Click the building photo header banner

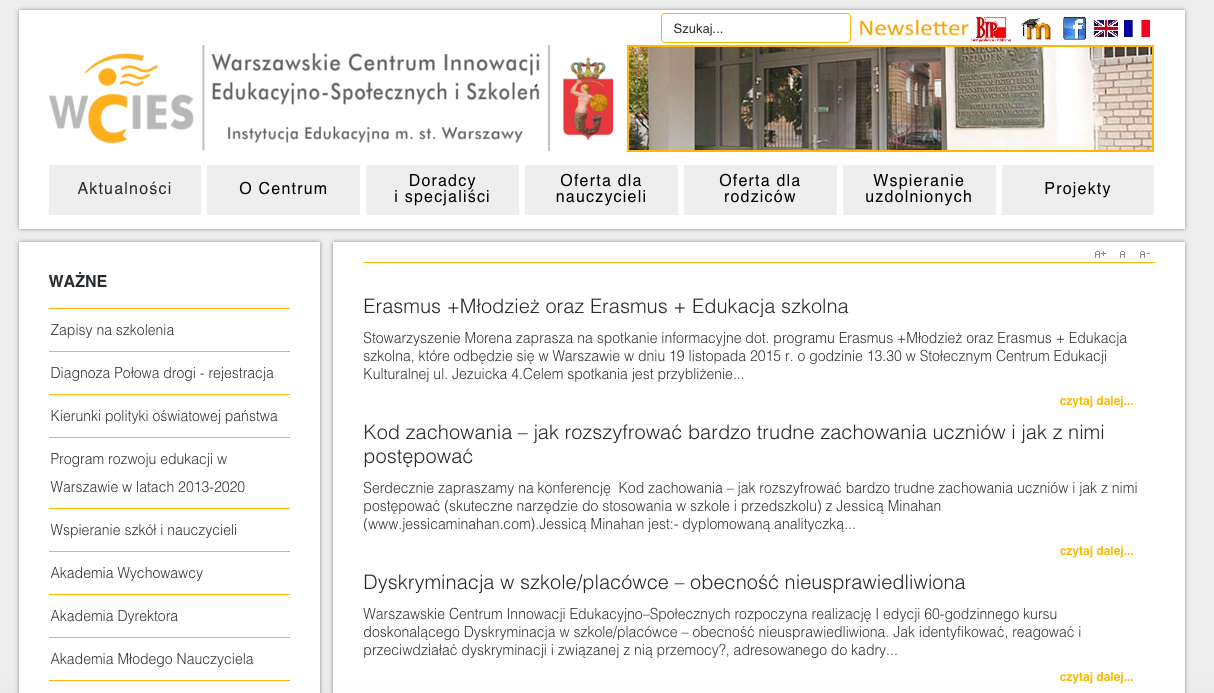(890, 98)
